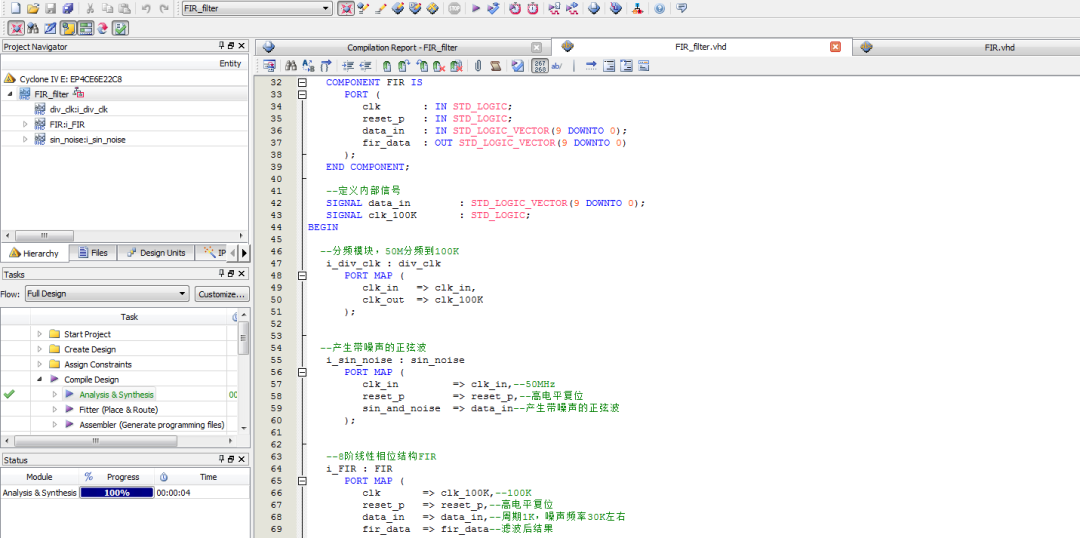Click the Start Compilation play icon

pyautogui.click(x=476, y=9)
